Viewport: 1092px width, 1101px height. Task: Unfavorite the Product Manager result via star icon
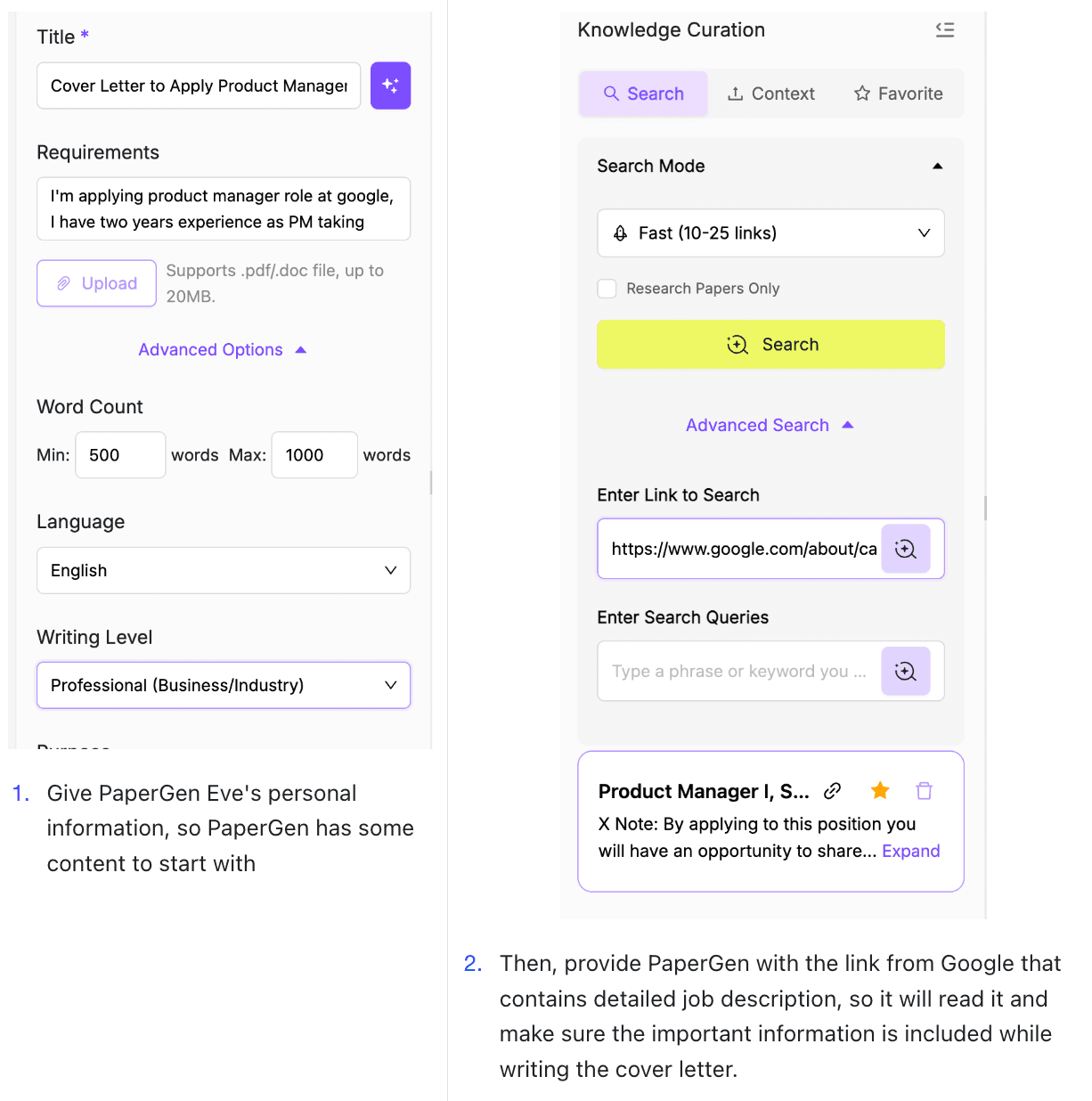click(880, 790)
